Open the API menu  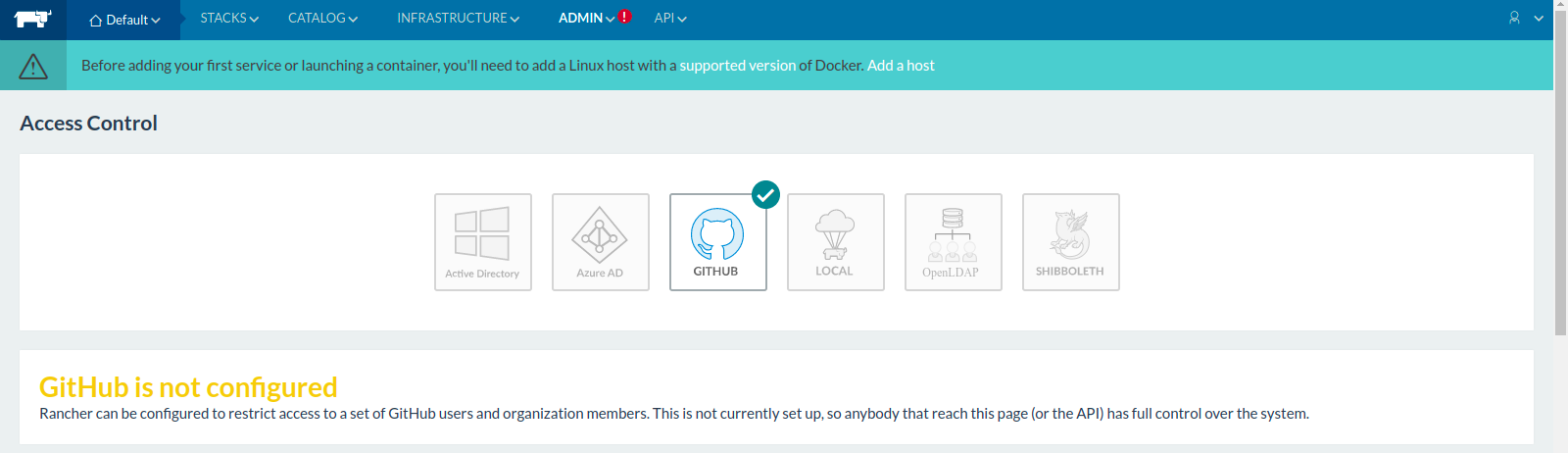pos(670,19)
